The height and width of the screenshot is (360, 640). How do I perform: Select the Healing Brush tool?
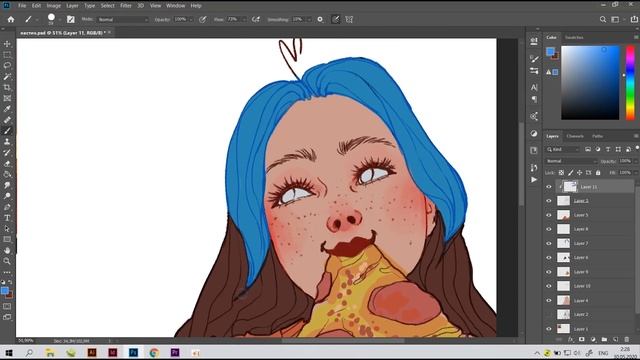7,120
